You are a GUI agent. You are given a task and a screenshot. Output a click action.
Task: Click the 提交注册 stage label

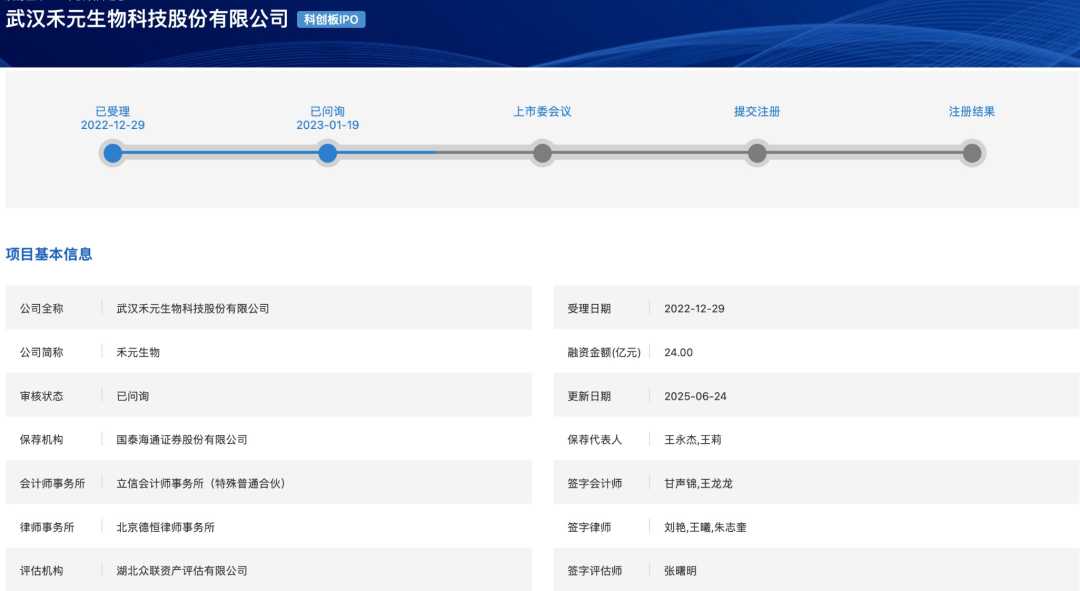tap(757, 112)
